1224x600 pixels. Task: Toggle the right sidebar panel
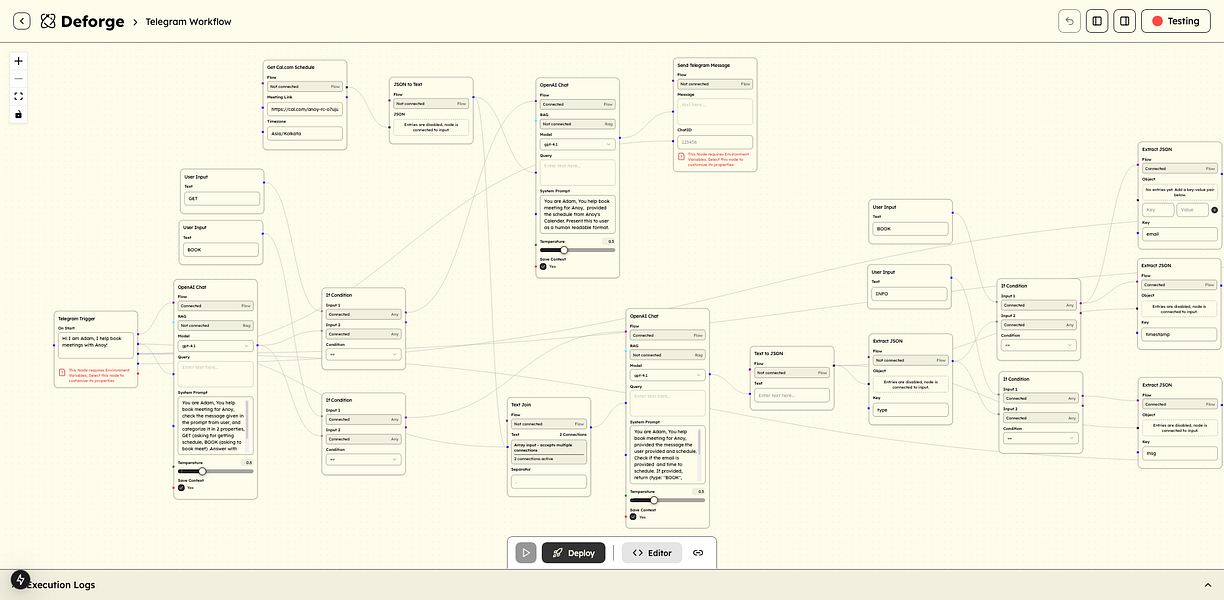pos(1125,21)
